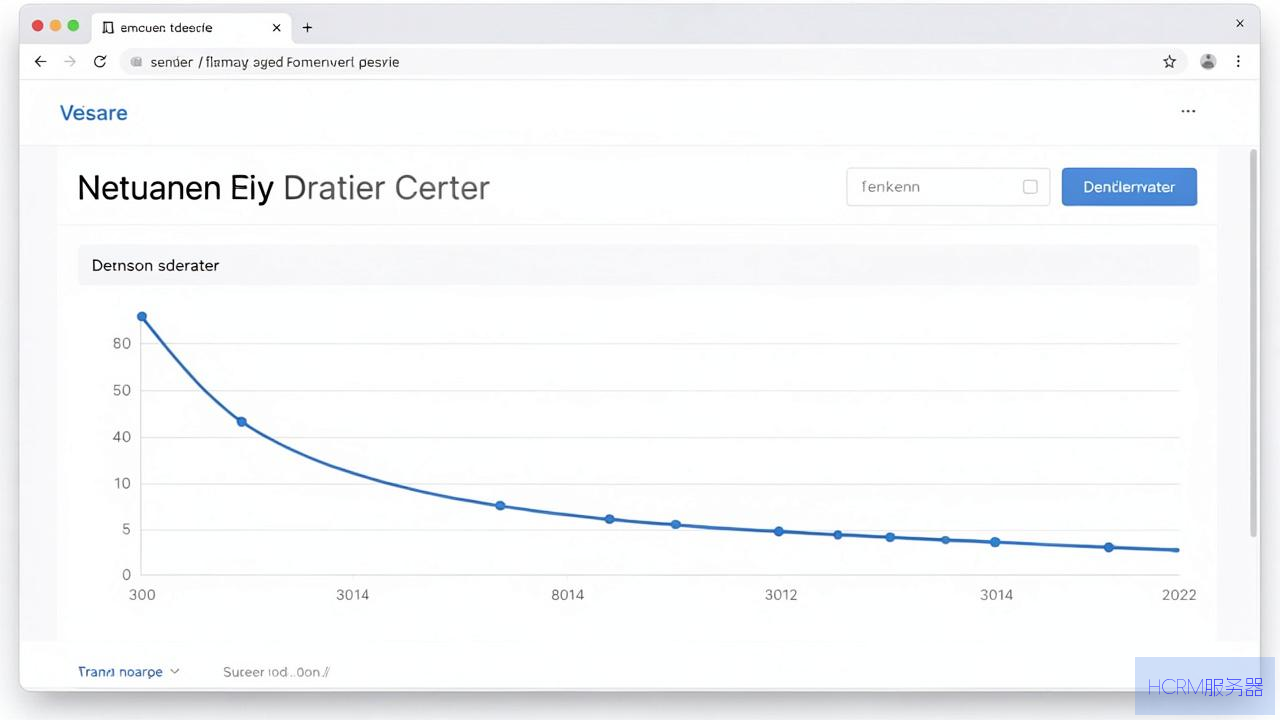Click the Denson sderater panel header

[x=638, y=265]
